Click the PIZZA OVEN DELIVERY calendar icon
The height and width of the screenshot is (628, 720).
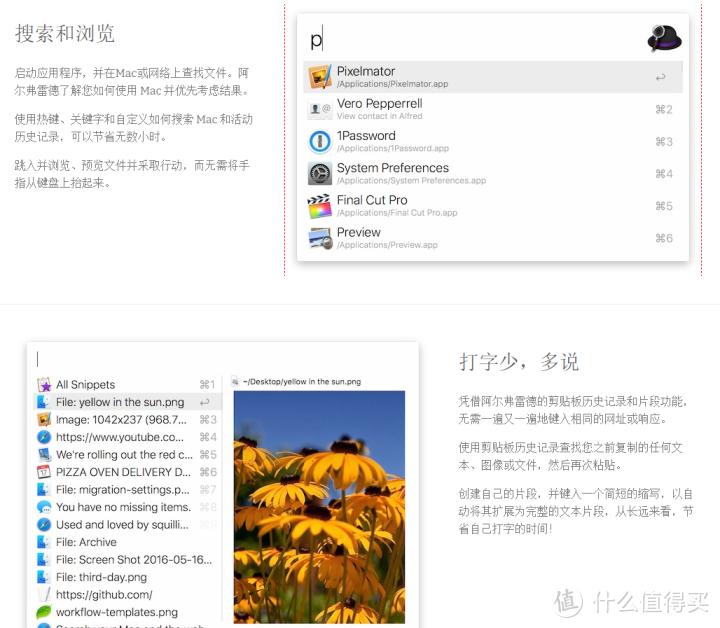pyautogui.click(x=44, y=472)
